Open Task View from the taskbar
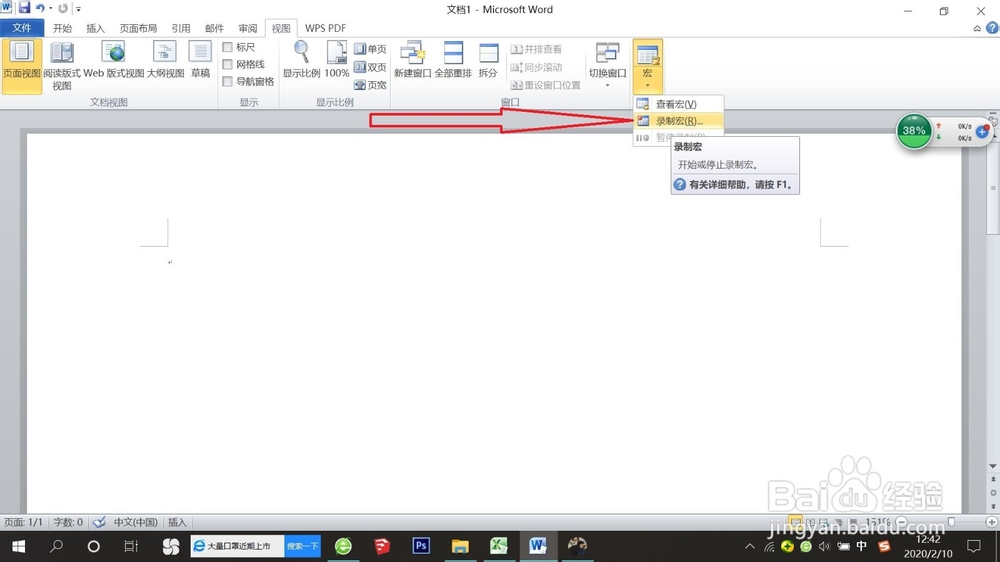This screenshot has width=1000, height=562. tap(131, 546)
